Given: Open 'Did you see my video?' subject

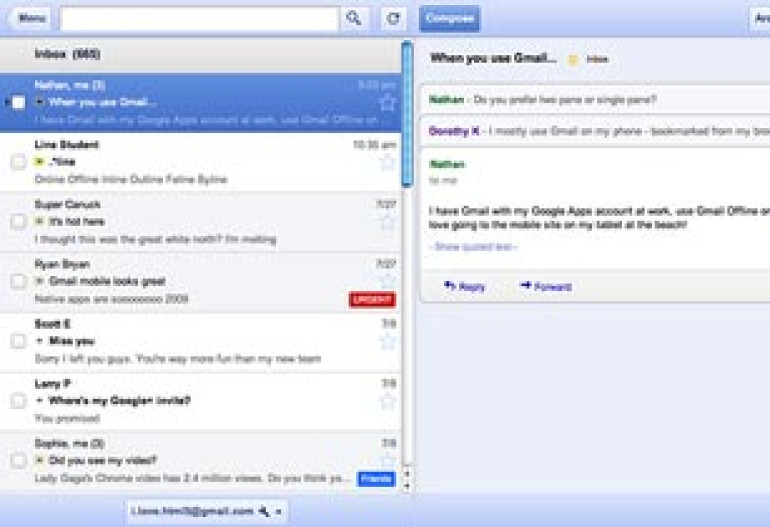Looking at the screenshot, I should tap(103, 461).
